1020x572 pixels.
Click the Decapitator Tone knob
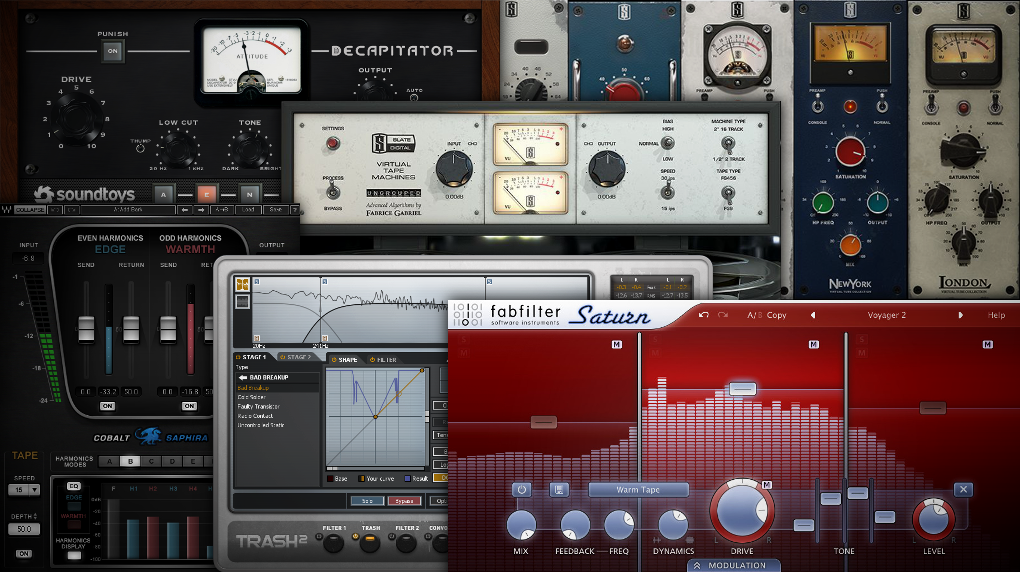250,149
